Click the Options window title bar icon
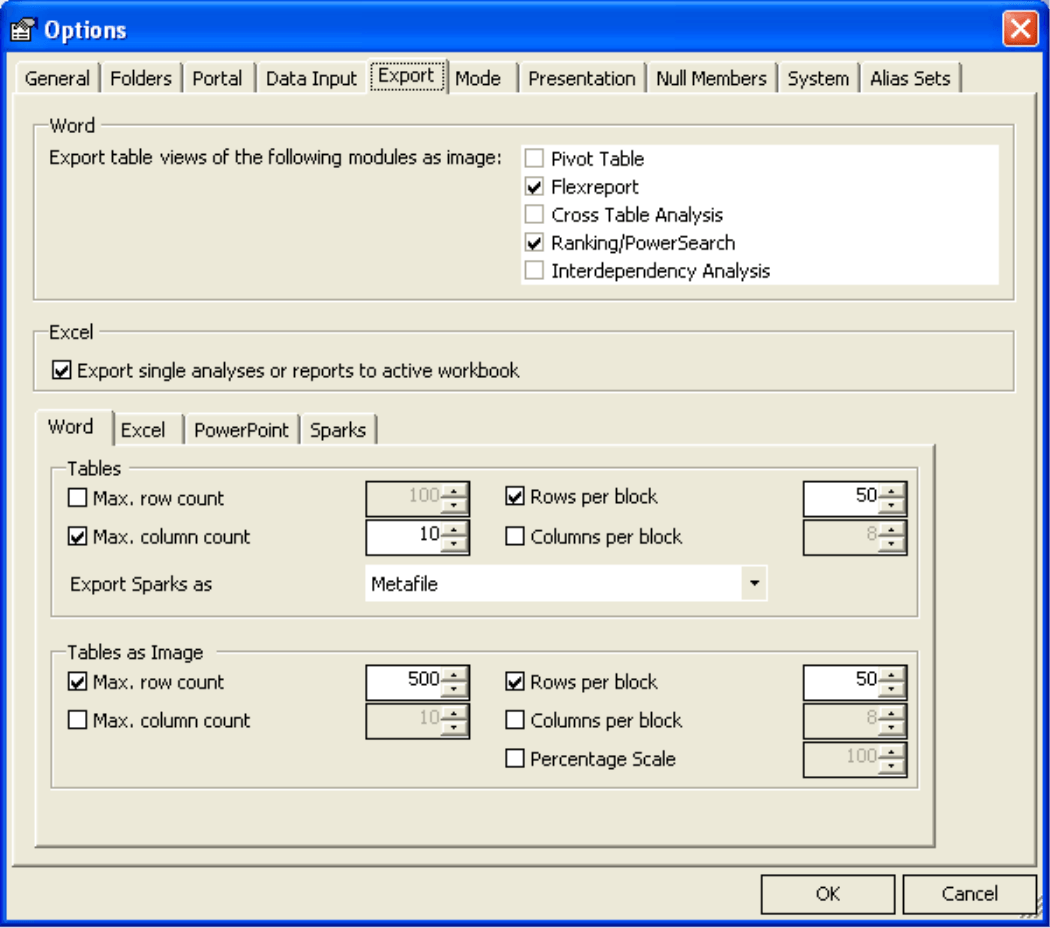Viewport: 1050px width, 928px height. [23, 29]
